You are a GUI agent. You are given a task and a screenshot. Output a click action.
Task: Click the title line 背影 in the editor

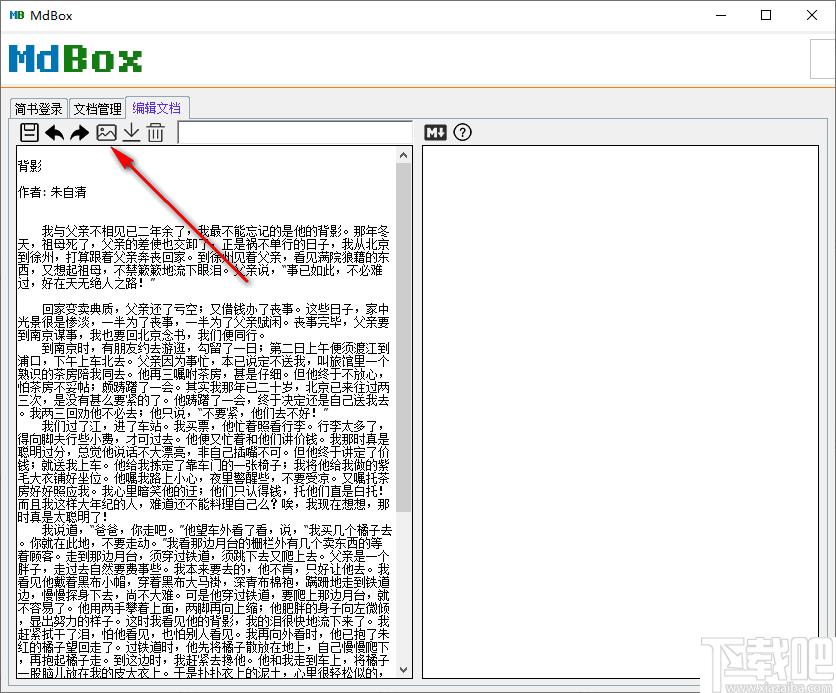(30, 166)
